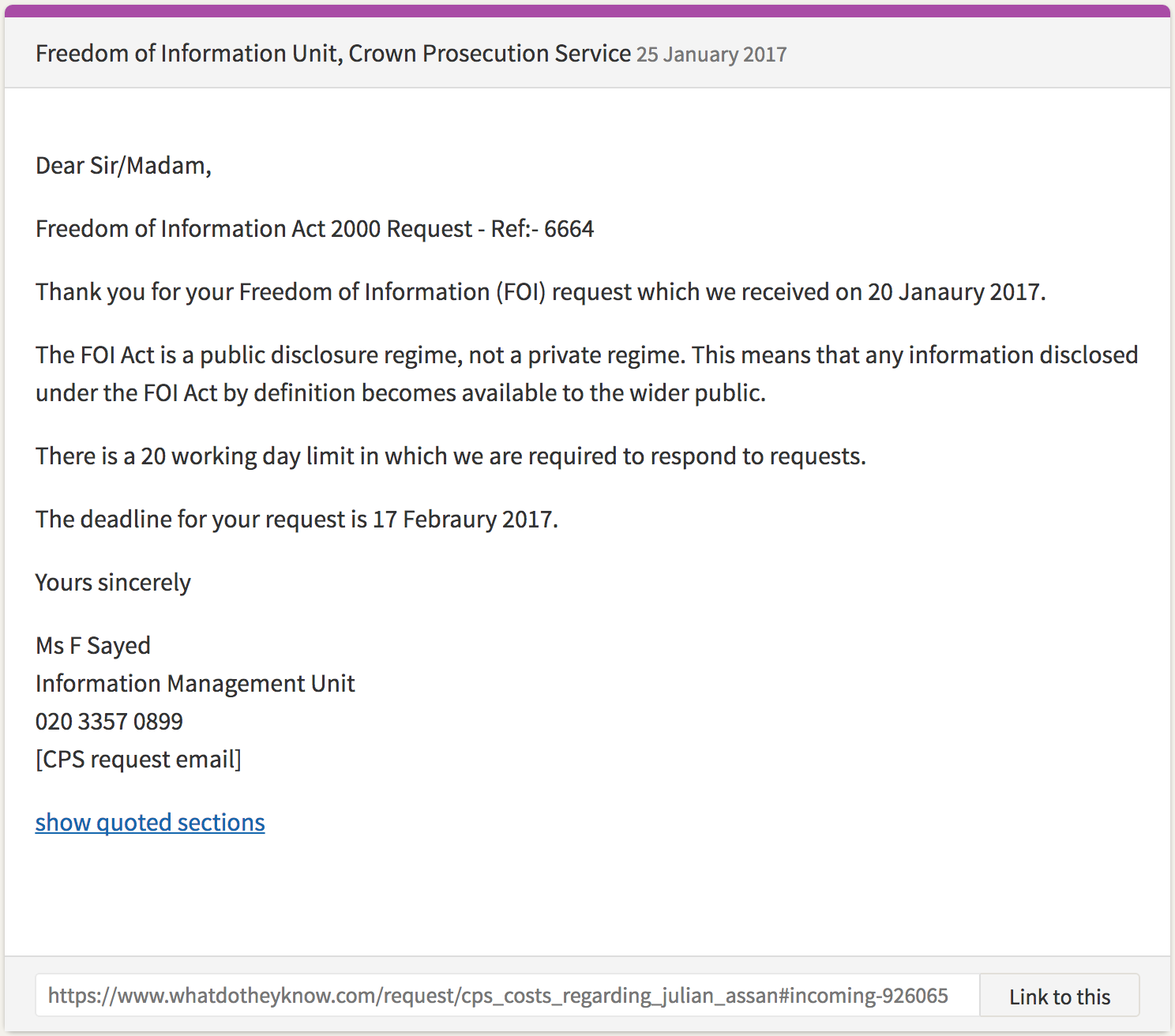This screenshot has height=1036, width=1175.
Task: Click the "[CPS request email]" placeholder text
Action: [x=138, y=760]
